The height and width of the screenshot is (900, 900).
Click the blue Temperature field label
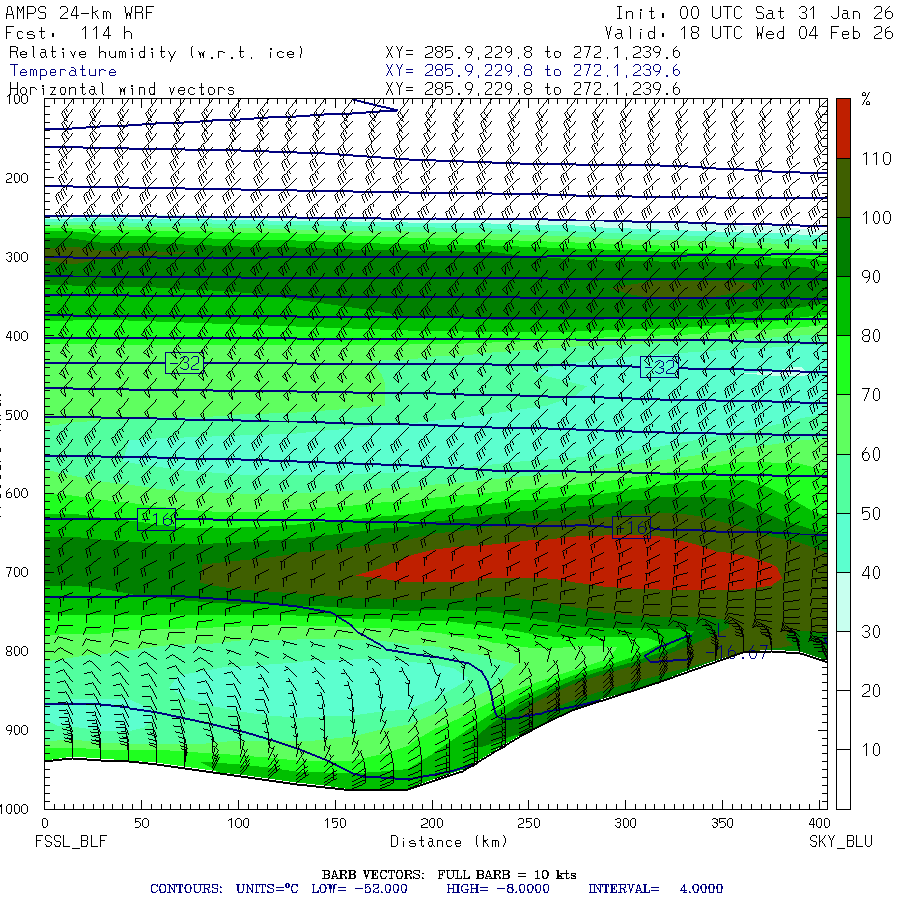[63, 71]
